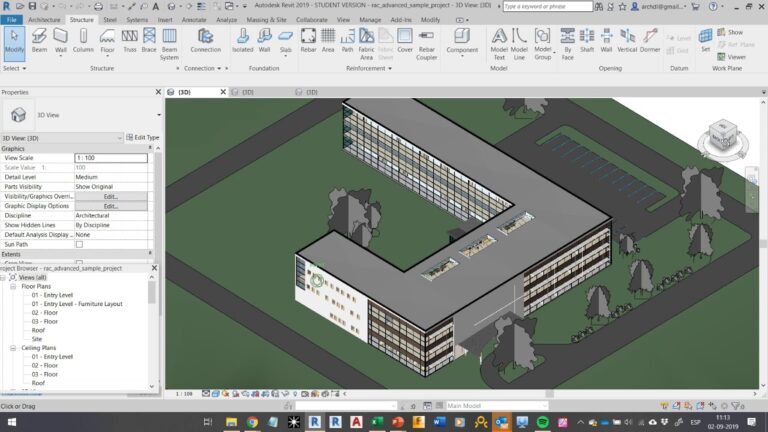
Task: Select the Column tool
Action: click(83, 41)
